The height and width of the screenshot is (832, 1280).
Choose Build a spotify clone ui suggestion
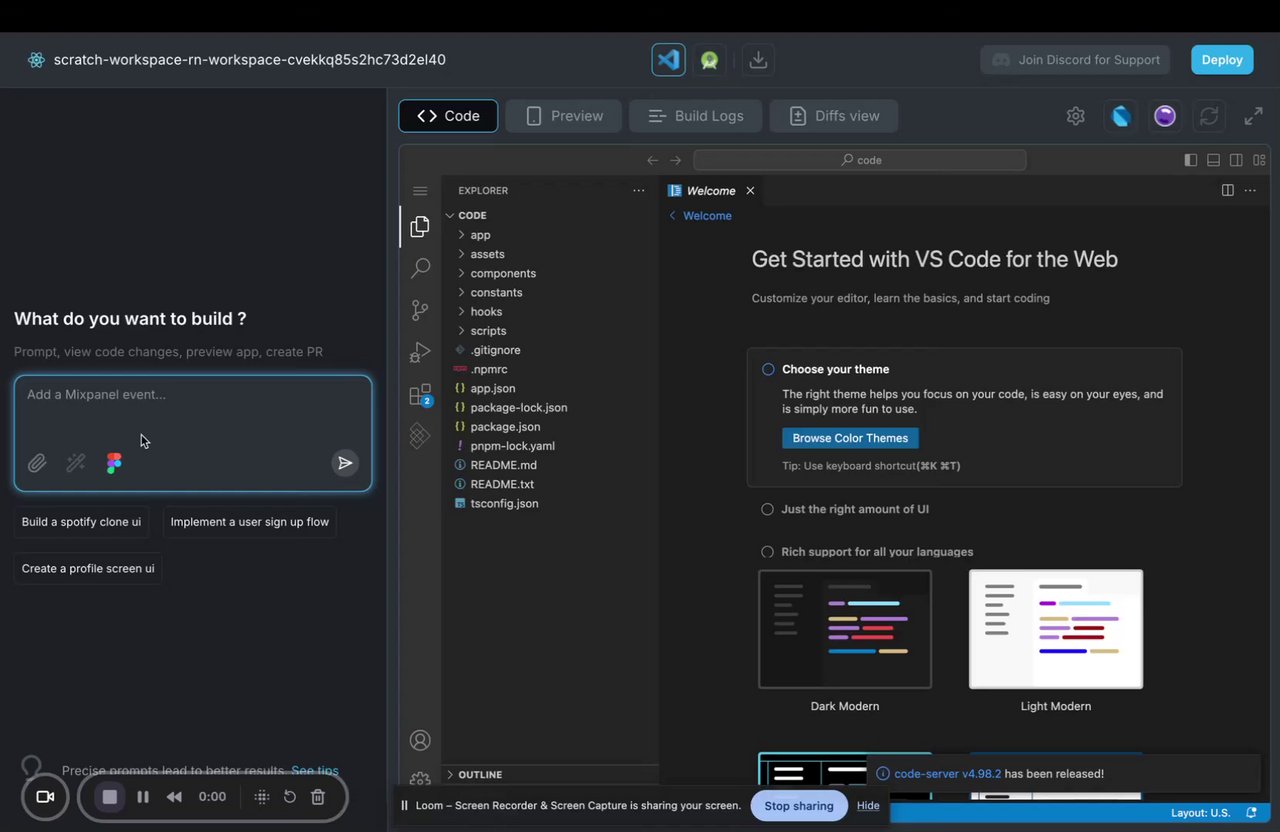coord(81,522)
